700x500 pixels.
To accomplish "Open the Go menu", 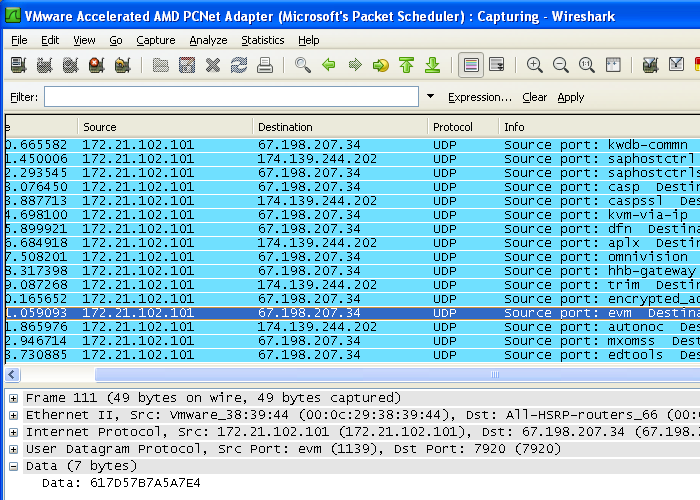I will click(116, 40).
